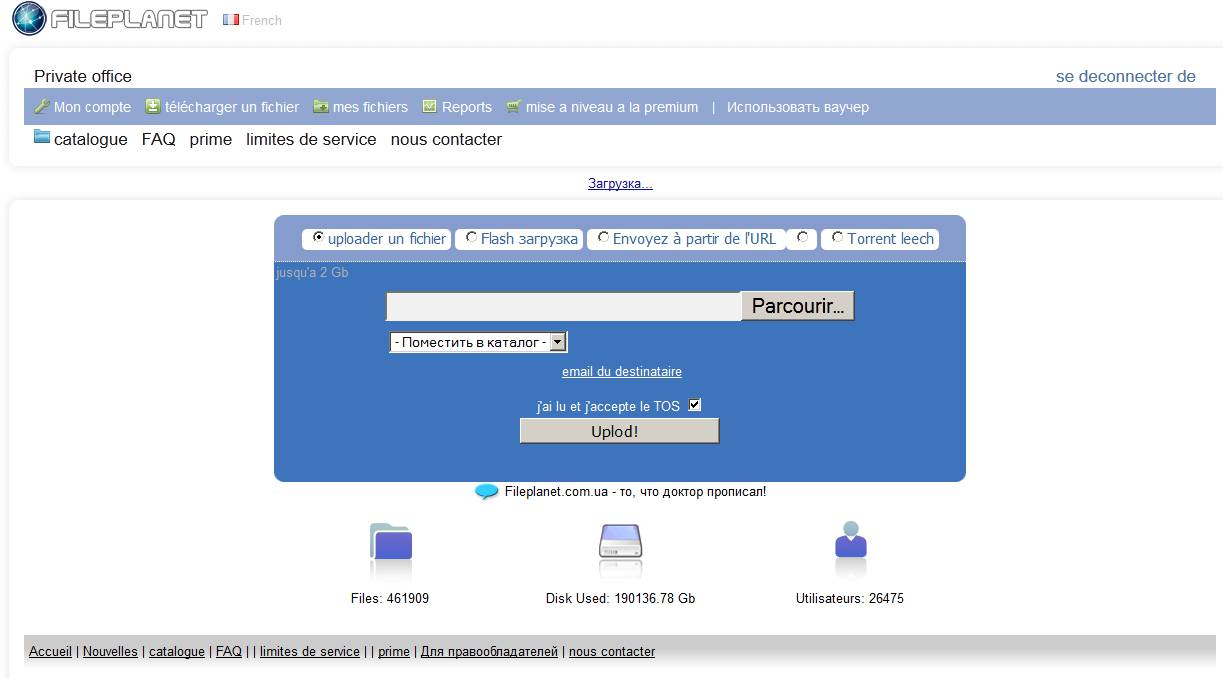The height and width of the screenshot is (678, 1223).
Task: Click the French flag language icon
Action: click(231, 20)
